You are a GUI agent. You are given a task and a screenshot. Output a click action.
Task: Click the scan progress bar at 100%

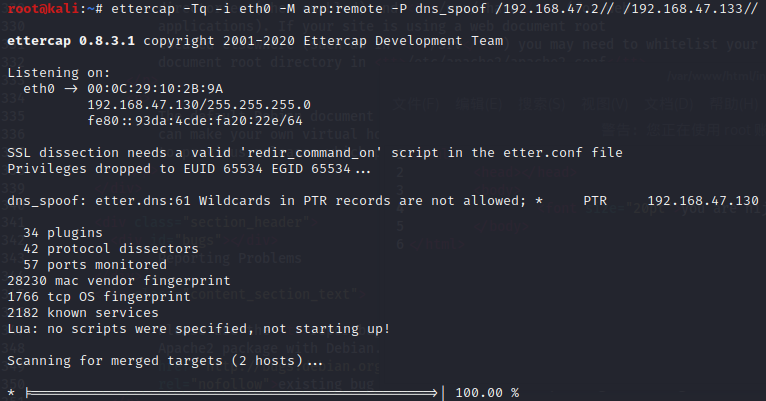[x=233, y=393]
